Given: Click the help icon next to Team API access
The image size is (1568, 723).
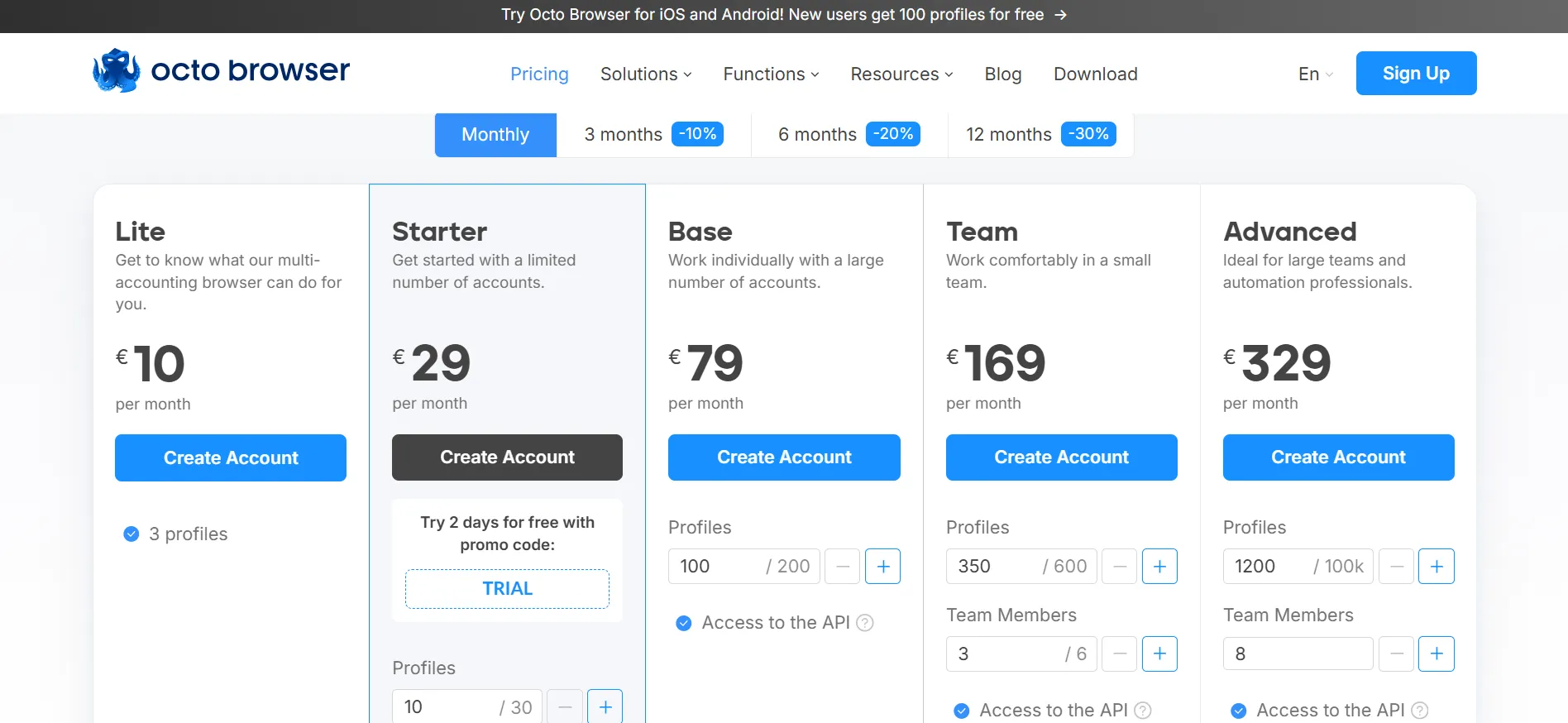Looking at the screenshot, I should click(x=1143, y=711).
